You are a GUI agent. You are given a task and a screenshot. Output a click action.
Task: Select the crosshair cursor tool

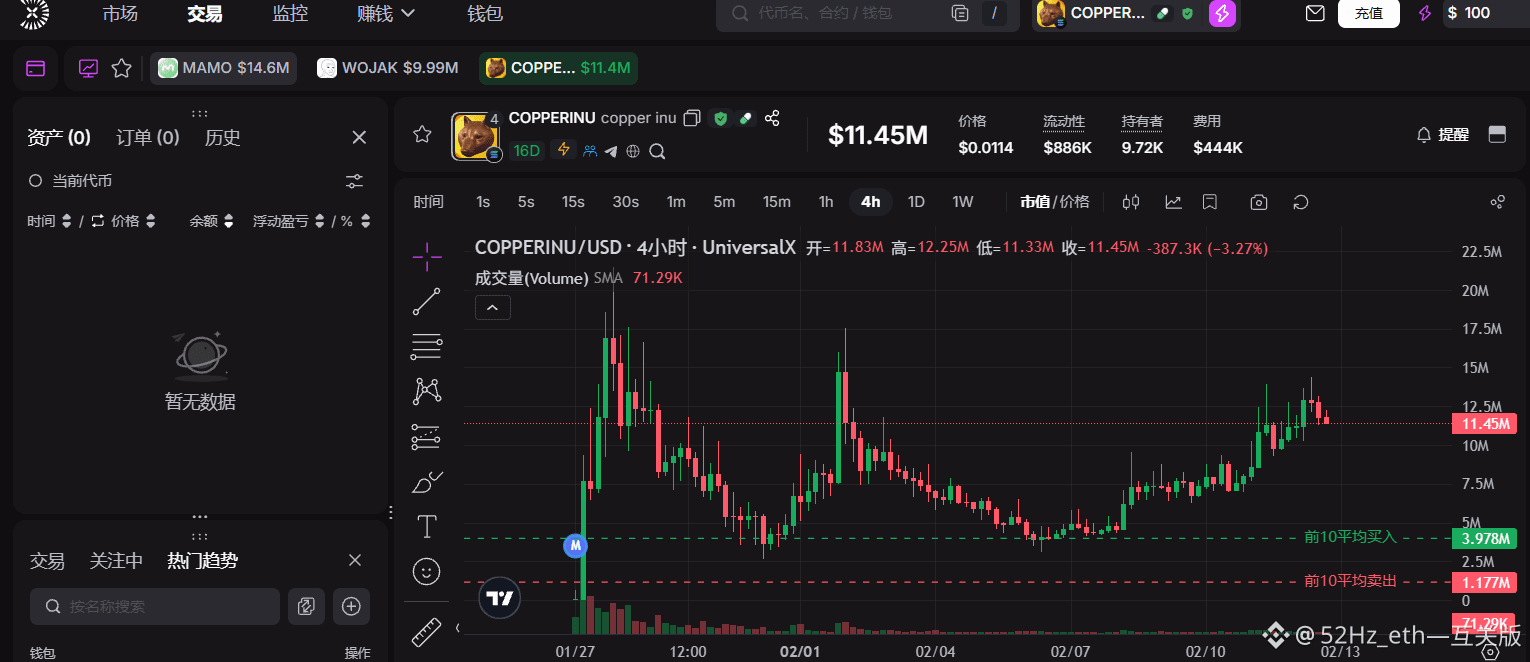(427, 257)
